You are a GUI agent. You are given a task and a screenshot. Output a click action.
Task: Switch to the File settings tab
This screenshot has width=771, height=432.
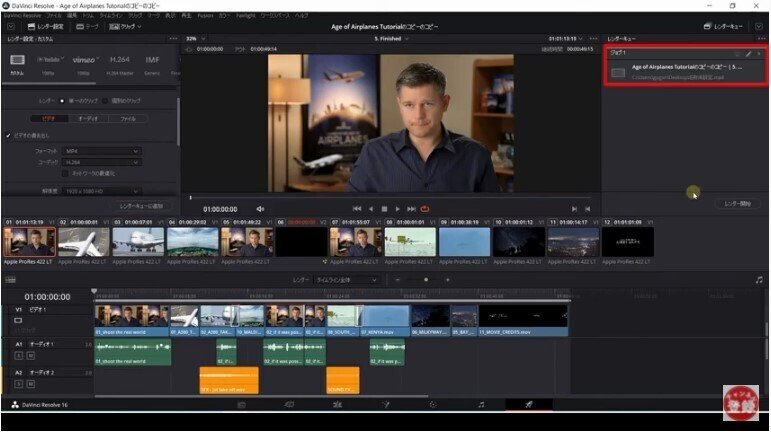(x=127, y=118)
